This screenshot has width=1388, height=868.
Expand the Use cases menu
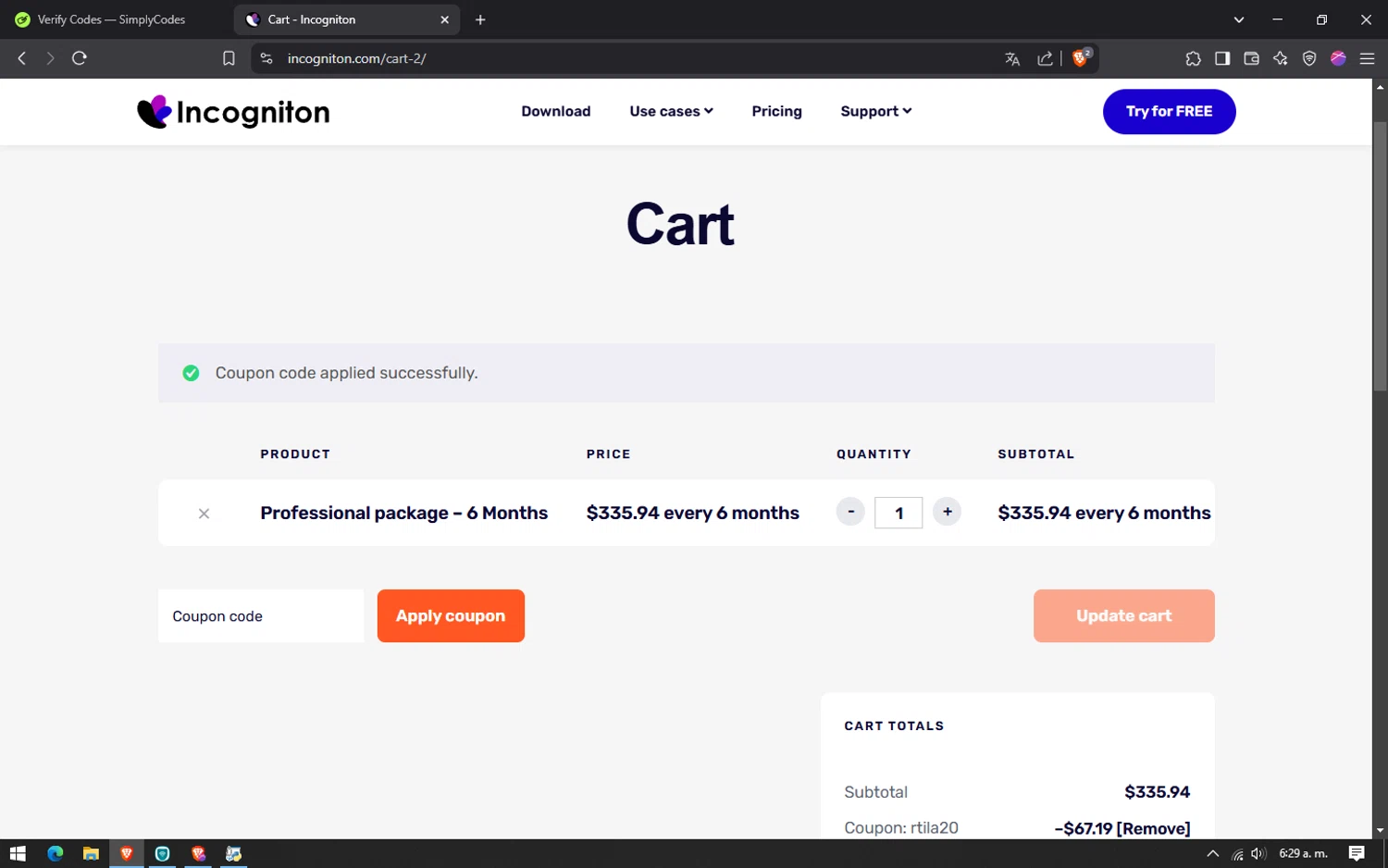tap(671, 111)
